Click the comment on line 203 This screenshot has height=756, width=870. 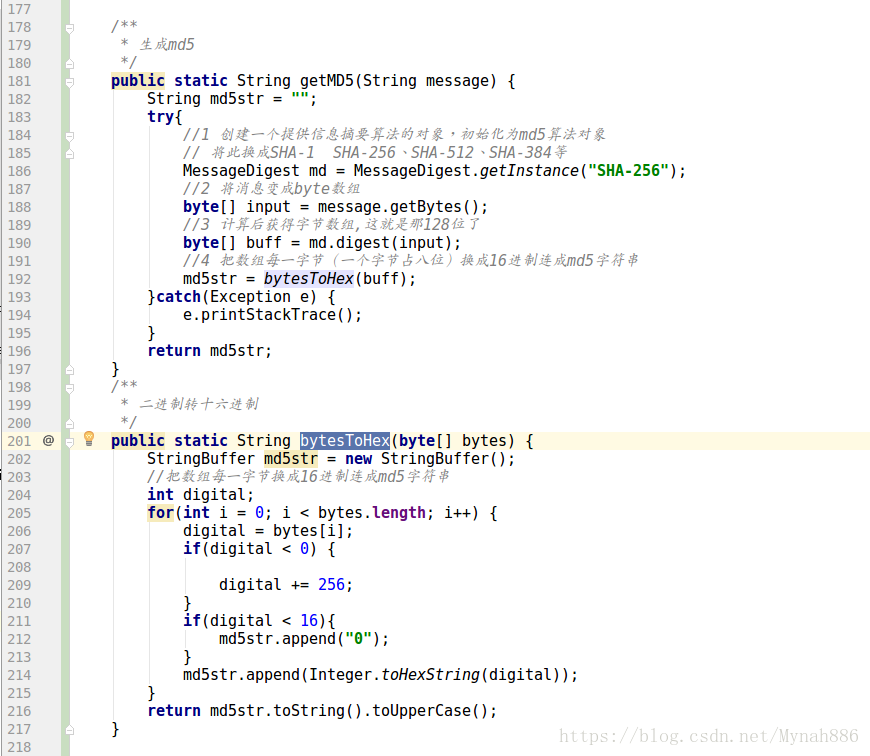tap(299, 476)
